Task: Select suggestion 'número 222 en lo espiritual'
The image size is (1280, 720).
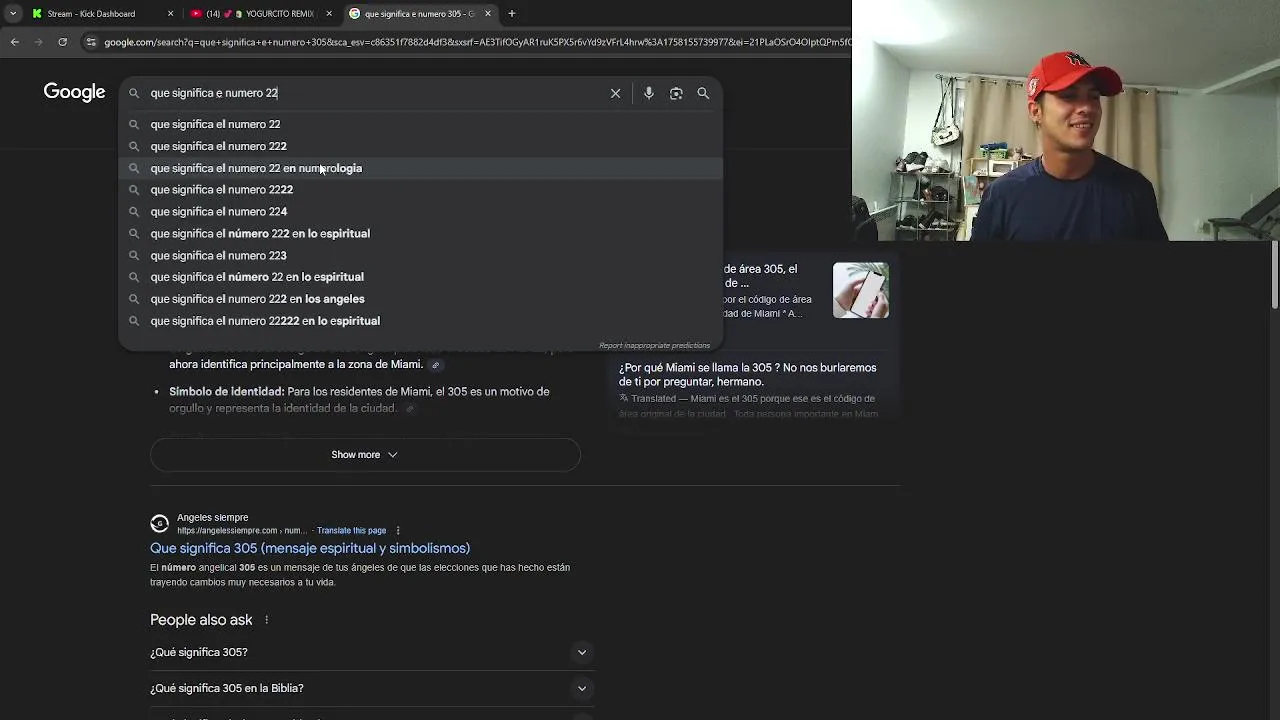Action: pyautogui.click(x=420, y=234)
